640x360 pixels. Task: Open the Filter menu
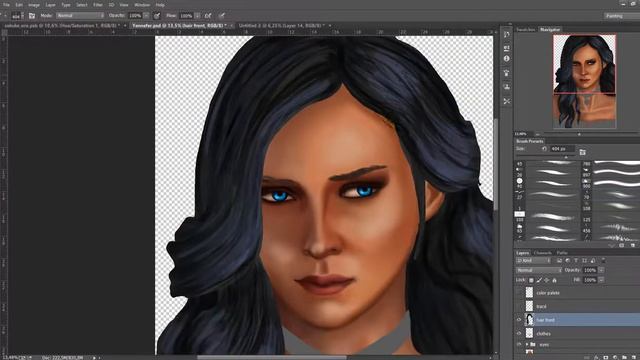tap(98, 5)
